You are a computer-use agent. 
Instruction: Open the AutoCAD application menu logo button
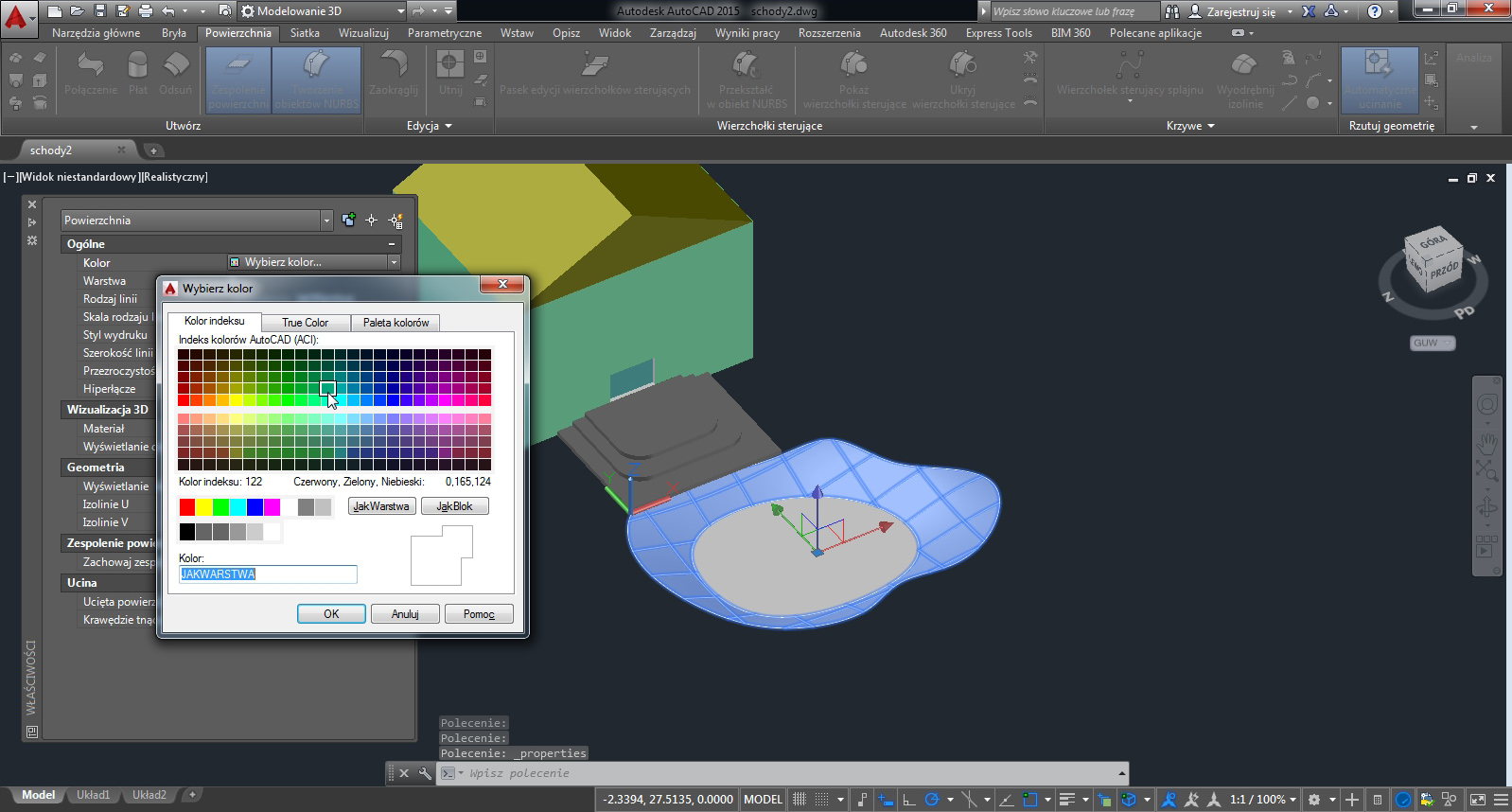point(17,16)
